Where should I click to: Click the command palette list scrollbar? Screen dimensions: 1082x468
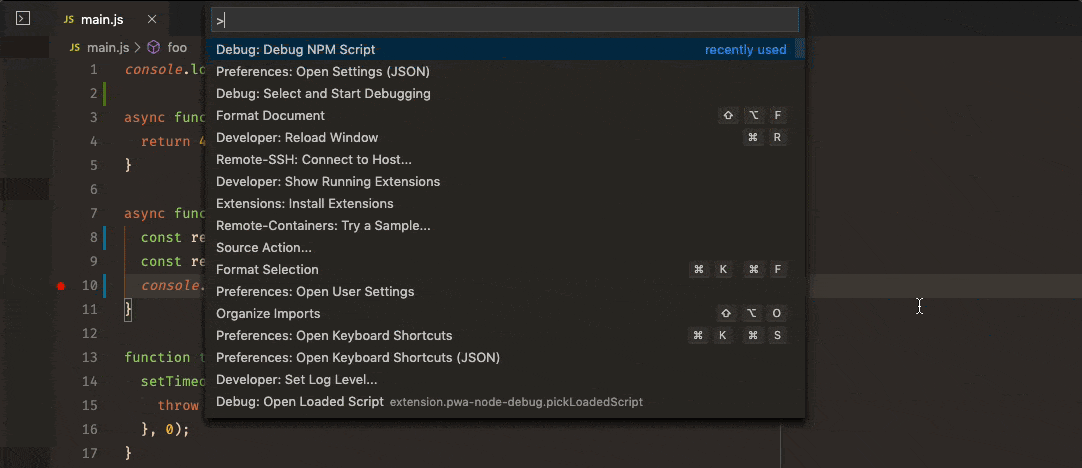800,49
